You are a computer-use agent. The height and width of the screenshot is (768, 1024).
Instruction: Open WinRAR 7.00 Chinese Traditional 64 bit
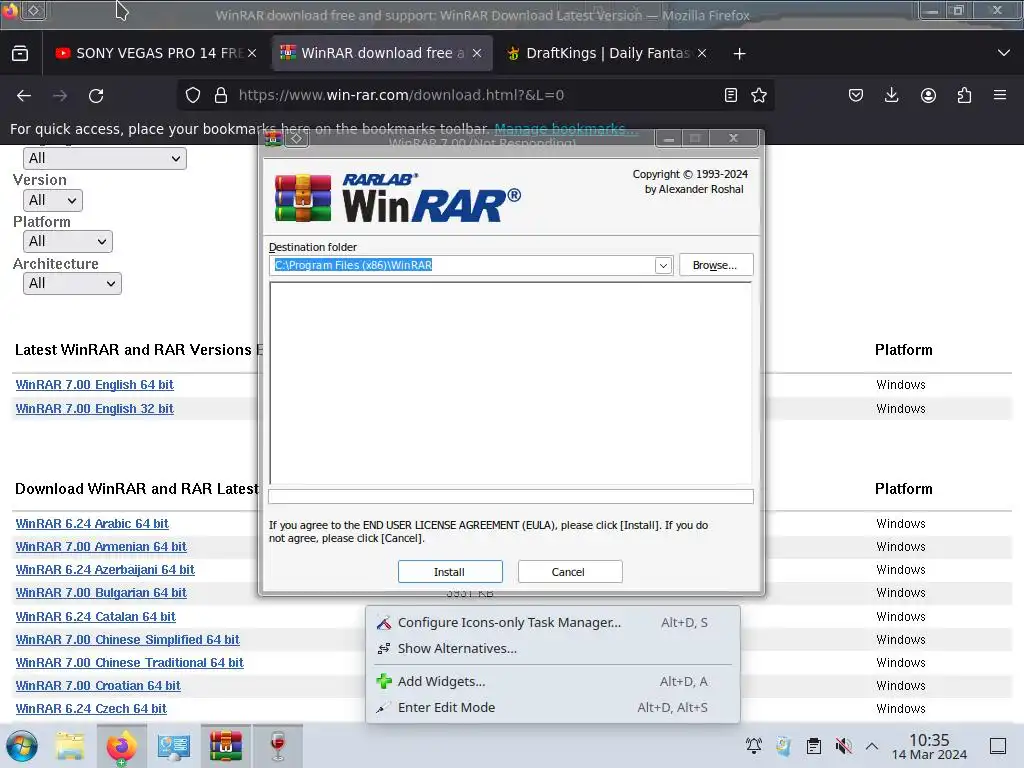click(x=129, y=663)
